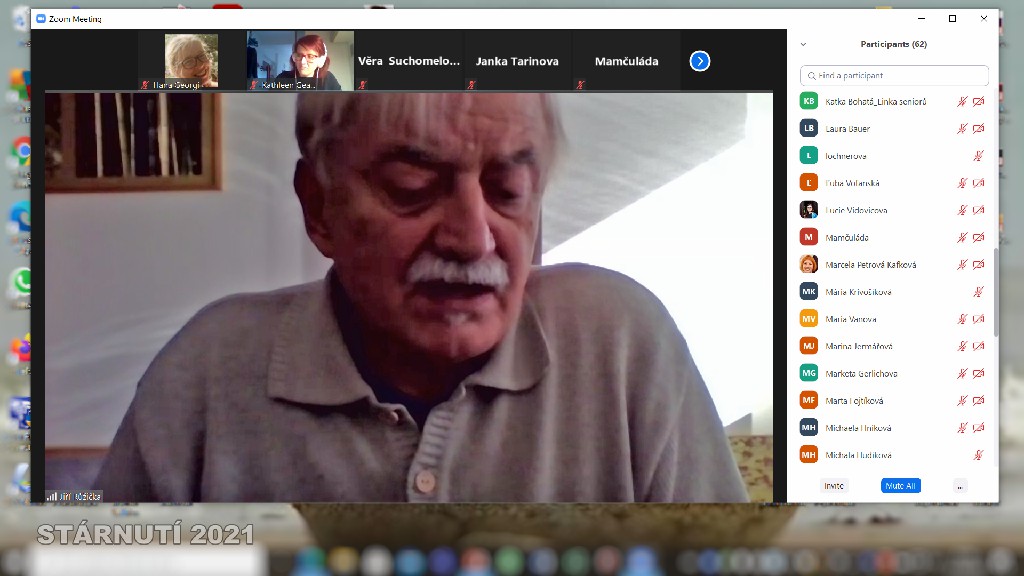Click Laura Bauer's muted microphone icon

(x=962, y=129)
